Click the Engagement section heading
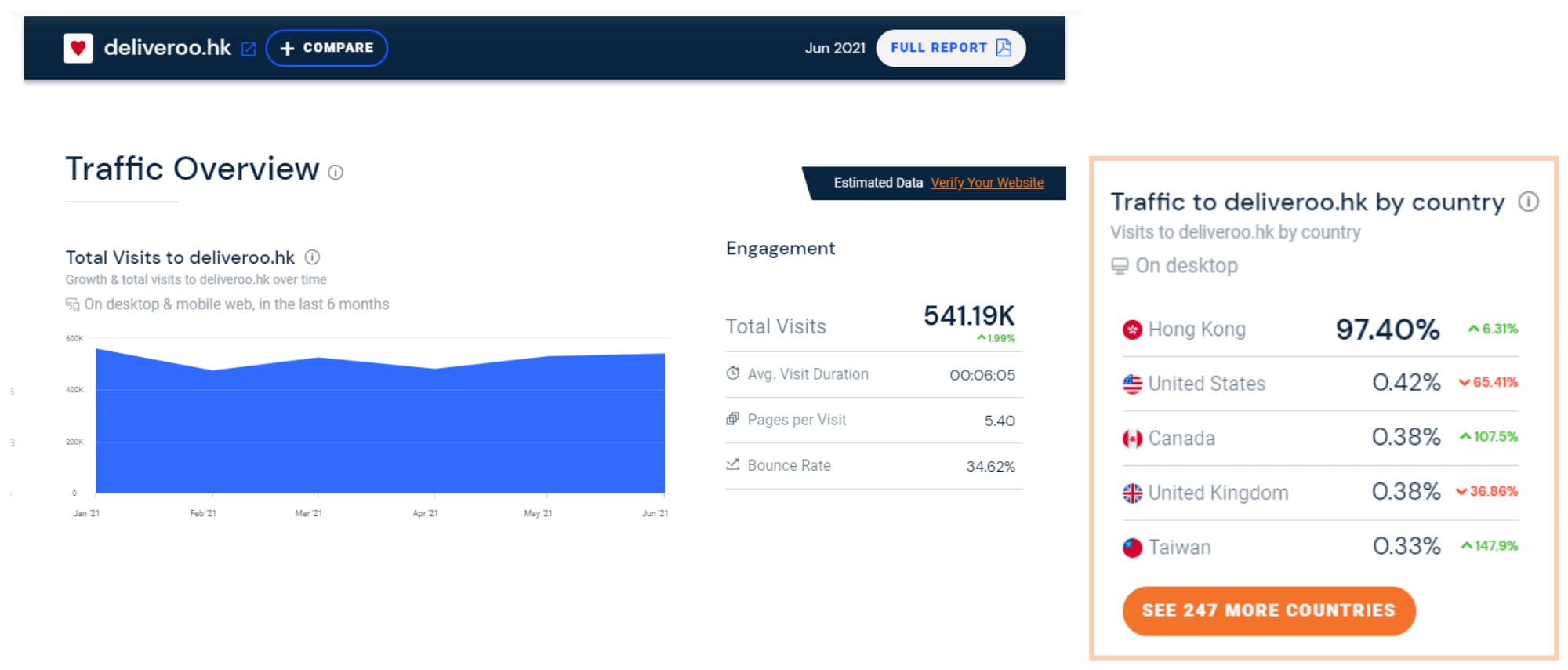Screen dimensions: 1568x670 coord(780,249)
